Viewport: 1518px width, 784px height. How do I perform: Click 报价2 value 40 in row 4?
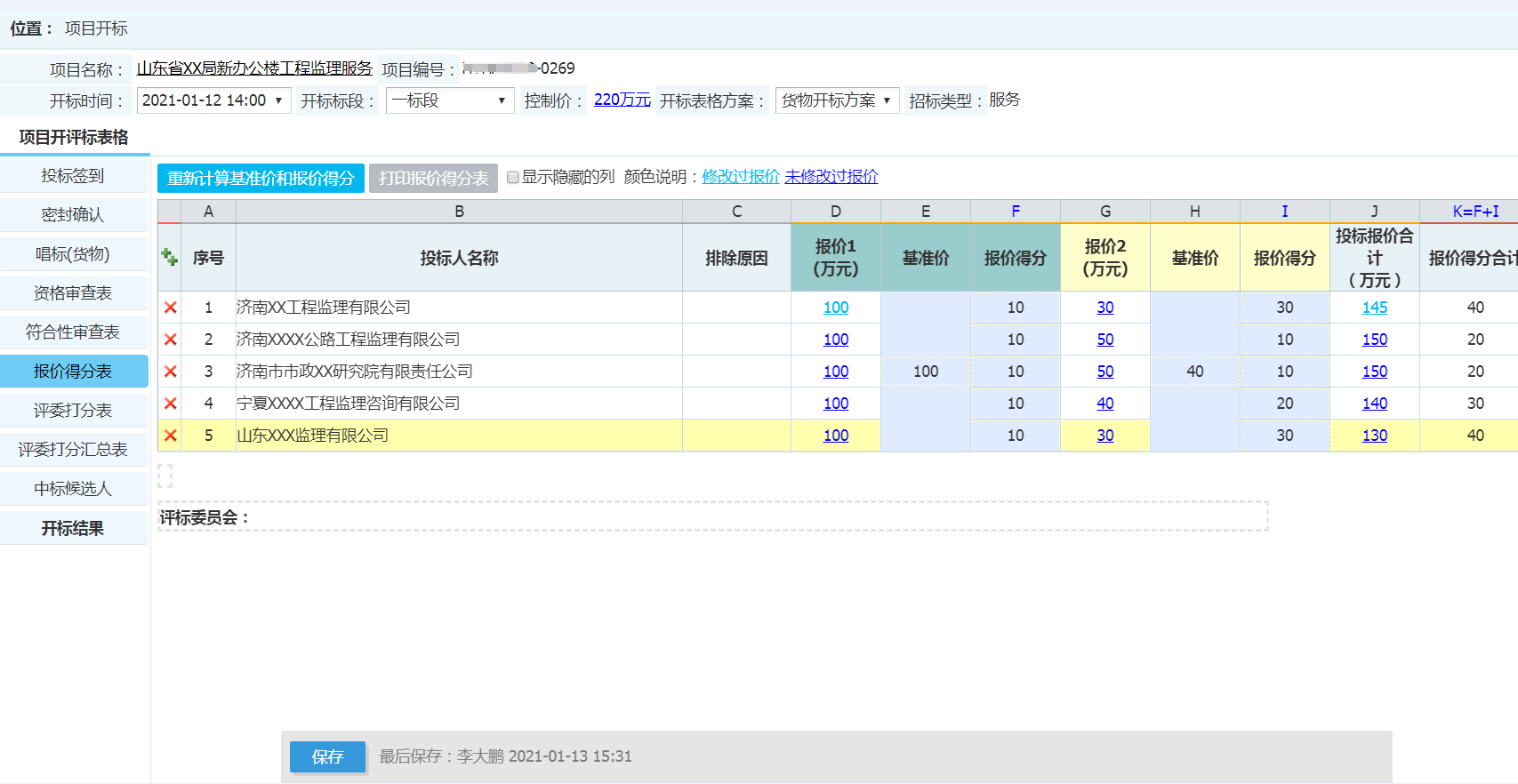pos(1105,404)
